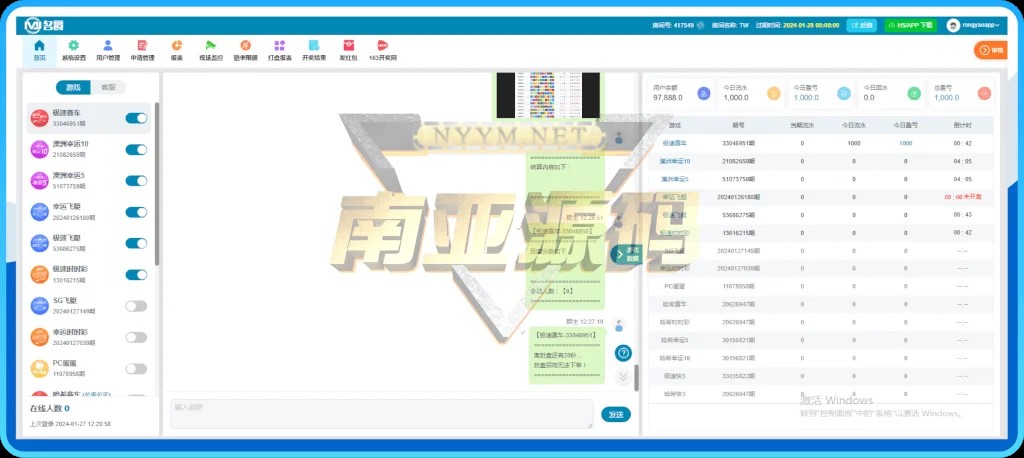Click the green H5/APP 下载 button

[910, 25]
